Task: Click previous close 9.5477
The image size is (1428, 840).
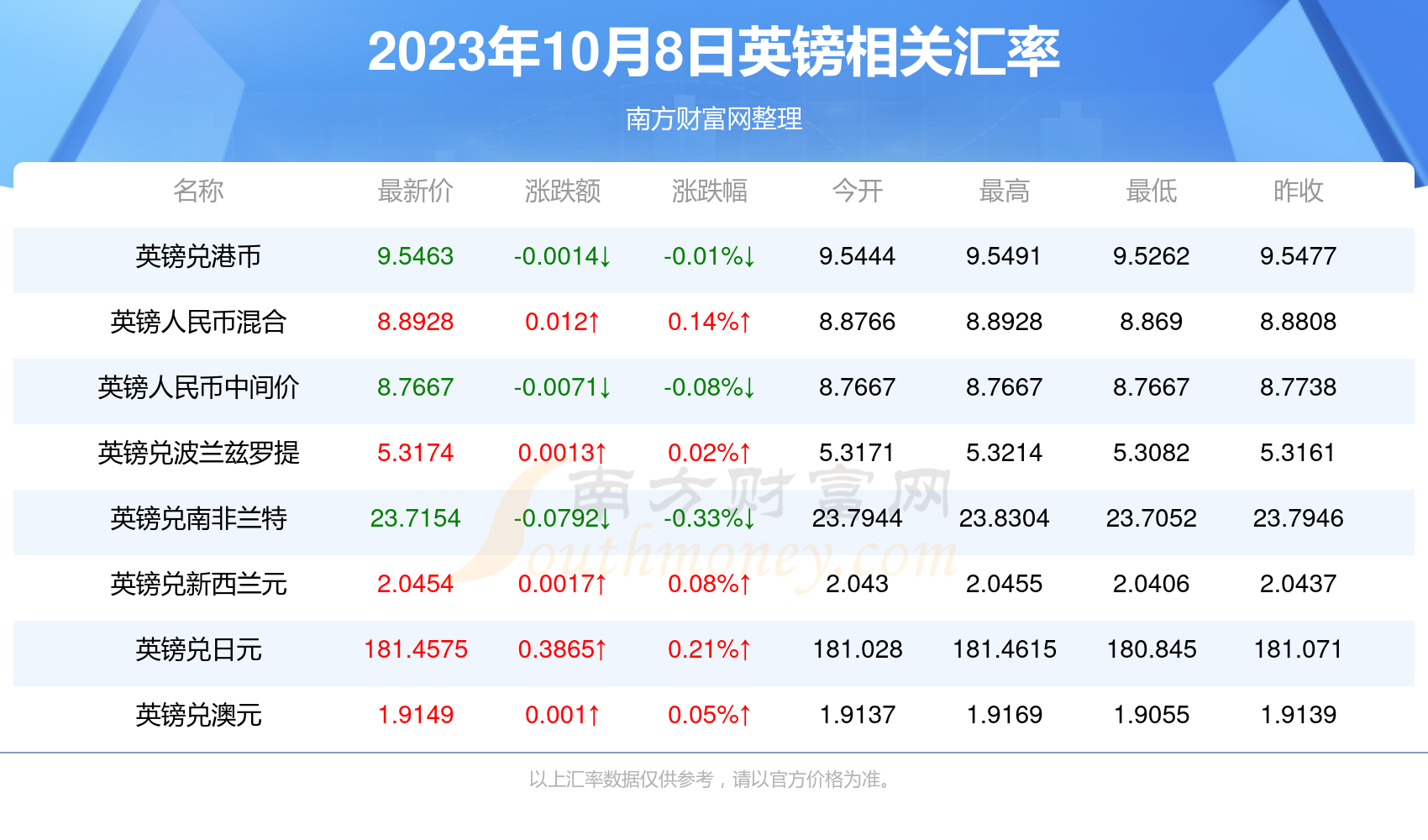Action: (1298, 256)
